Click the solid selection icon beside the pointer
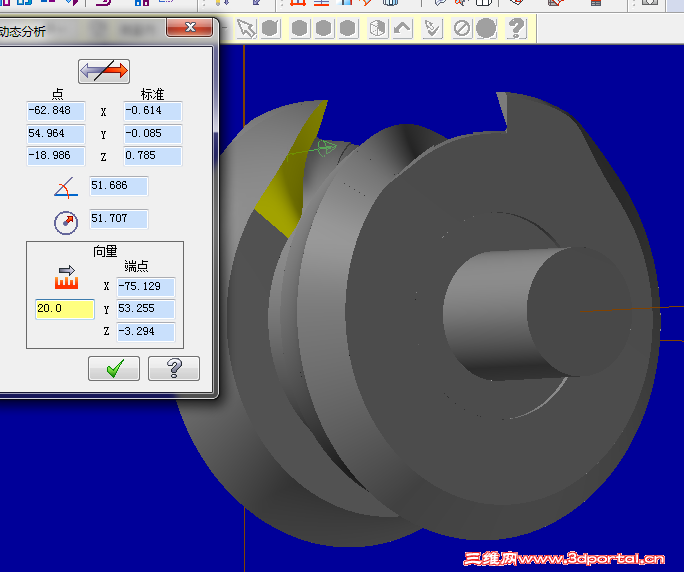The image size is (684, 572). click(270, 29)
